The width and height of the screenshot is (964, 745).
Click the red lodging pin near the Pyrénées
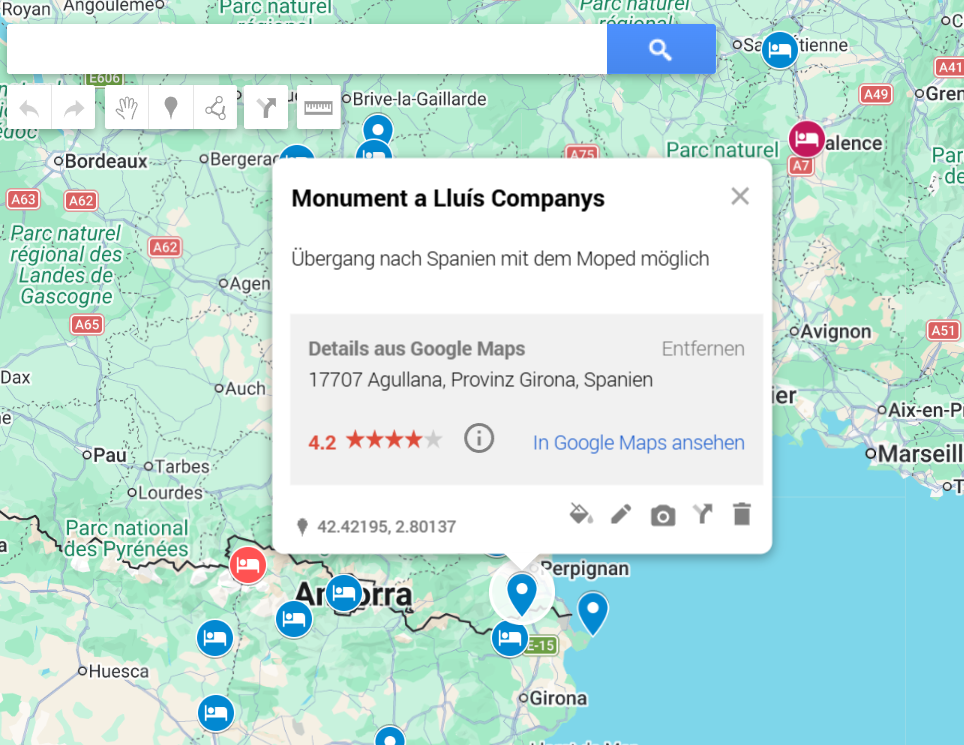pos(247,564)
